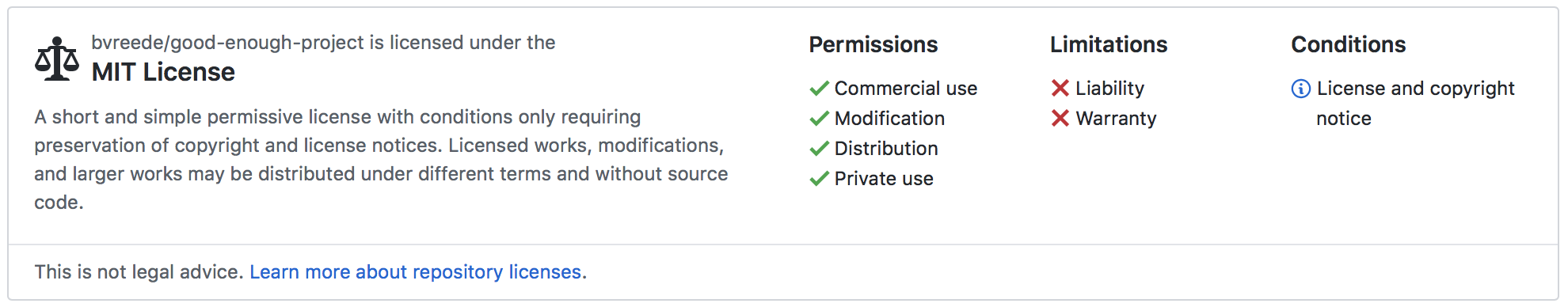Click the Warranty limitation label
The width and height of the screenshot is (1568, 307).
[x=1116, y=119]
